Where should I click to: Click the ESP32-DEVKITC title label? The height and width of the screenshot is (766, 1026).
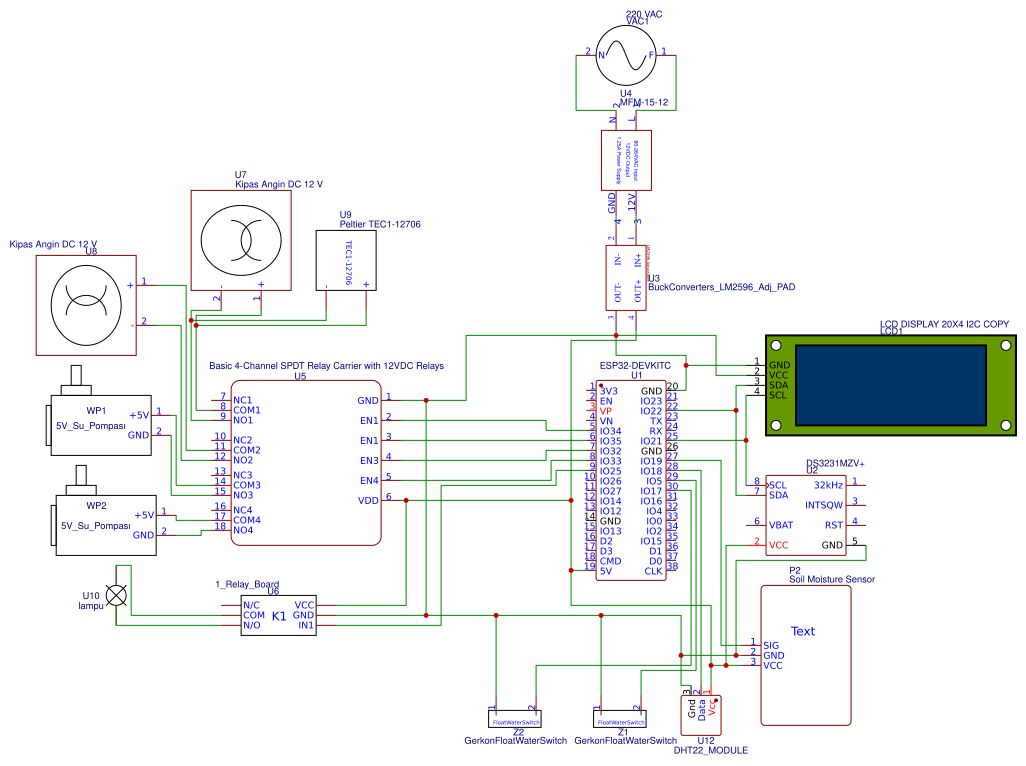tap(635, 366)
